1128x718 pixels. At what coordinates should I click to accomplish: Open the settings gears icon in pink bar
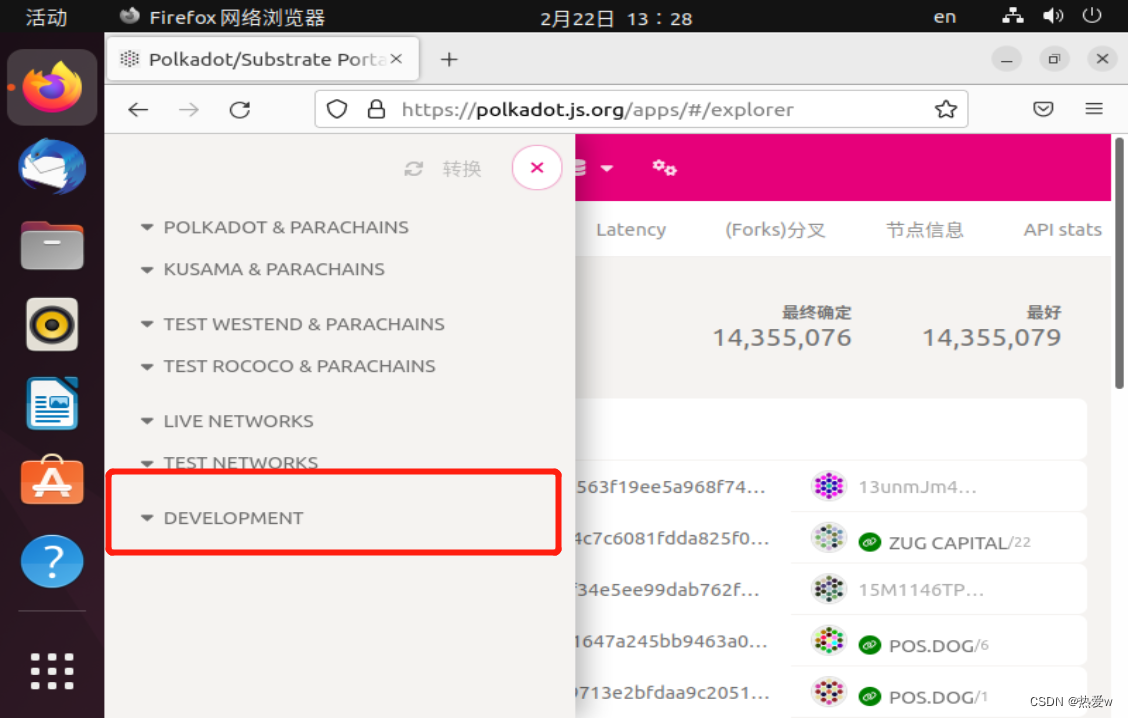point(664,168)
